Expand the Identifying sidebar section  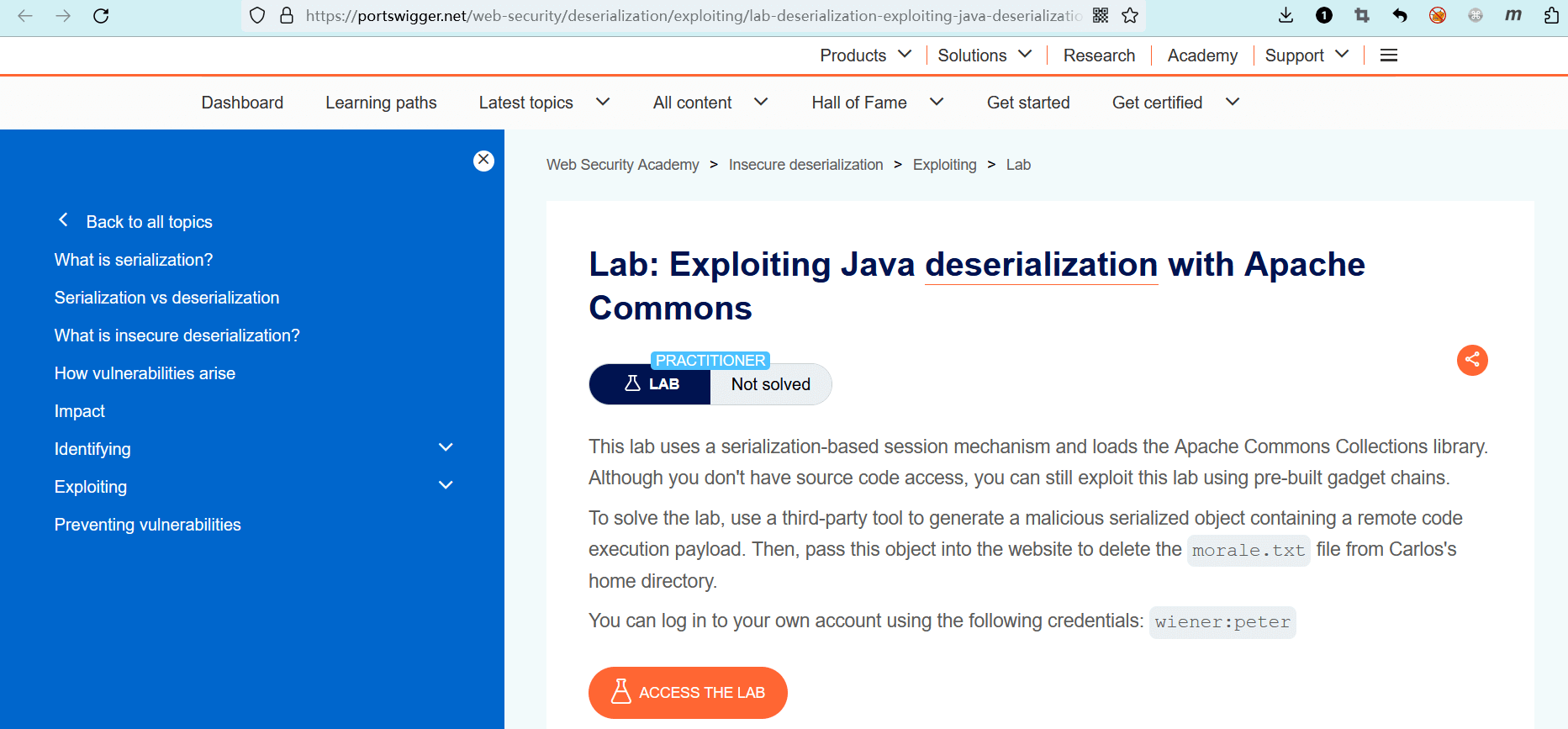click(446, 448)
